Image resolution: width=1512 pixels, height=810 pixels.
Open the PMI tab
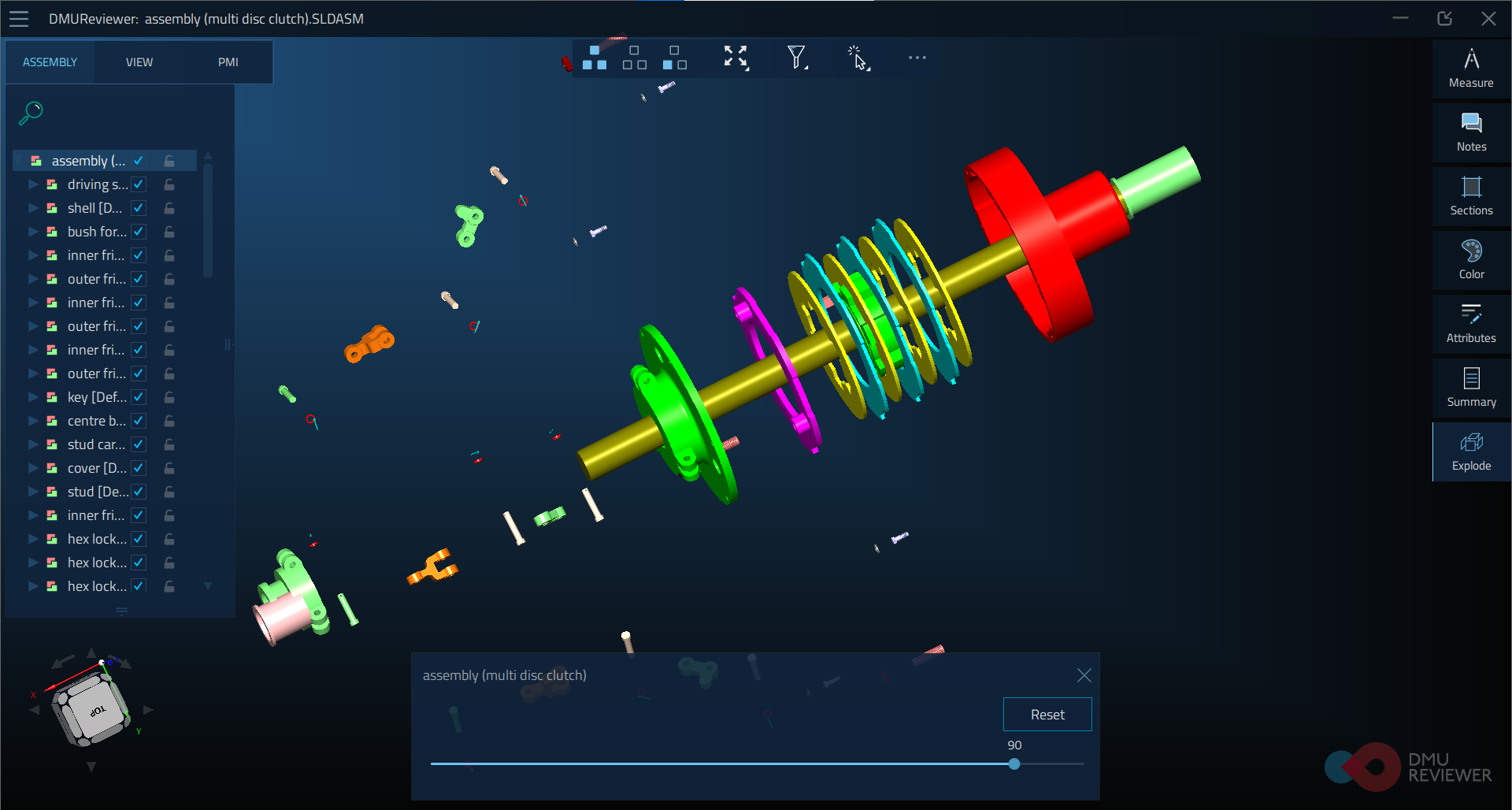[x=228, y=61]
